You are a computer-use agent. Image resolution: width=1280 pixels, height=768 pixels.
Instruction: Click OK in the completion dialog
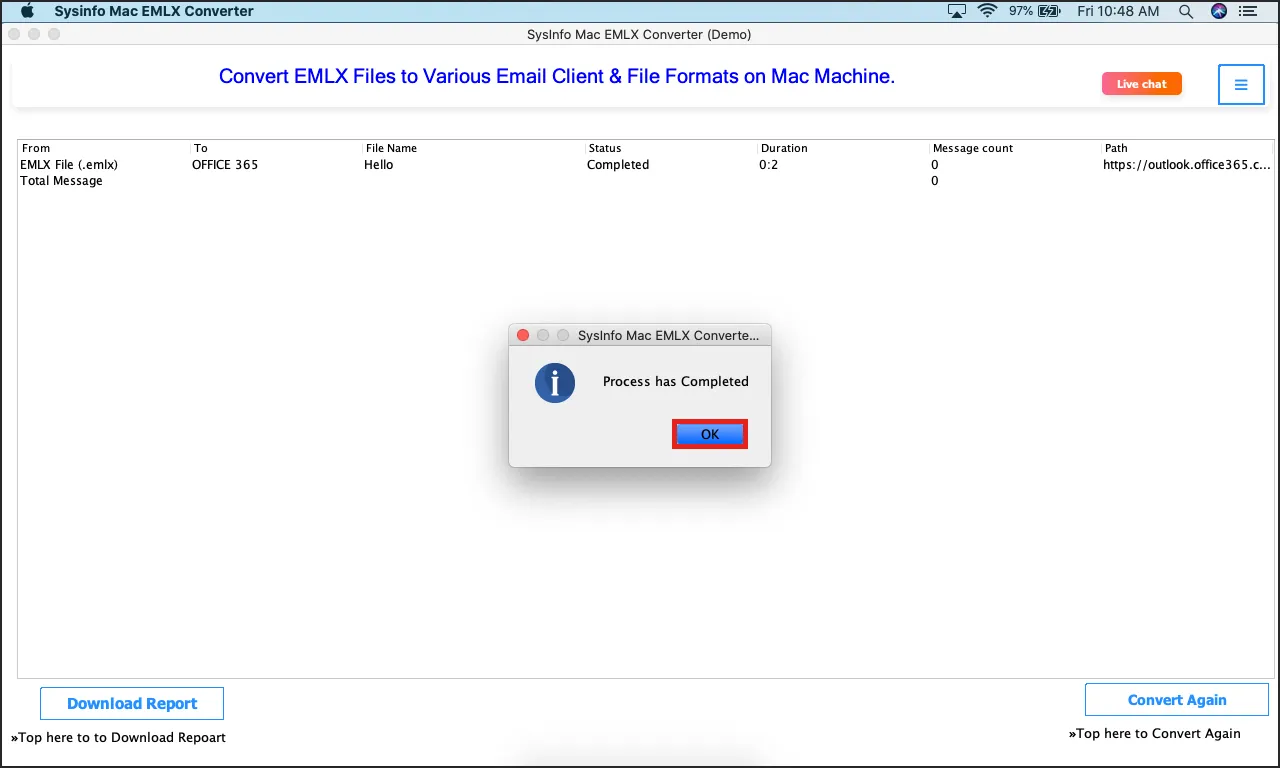click(710, 434)
